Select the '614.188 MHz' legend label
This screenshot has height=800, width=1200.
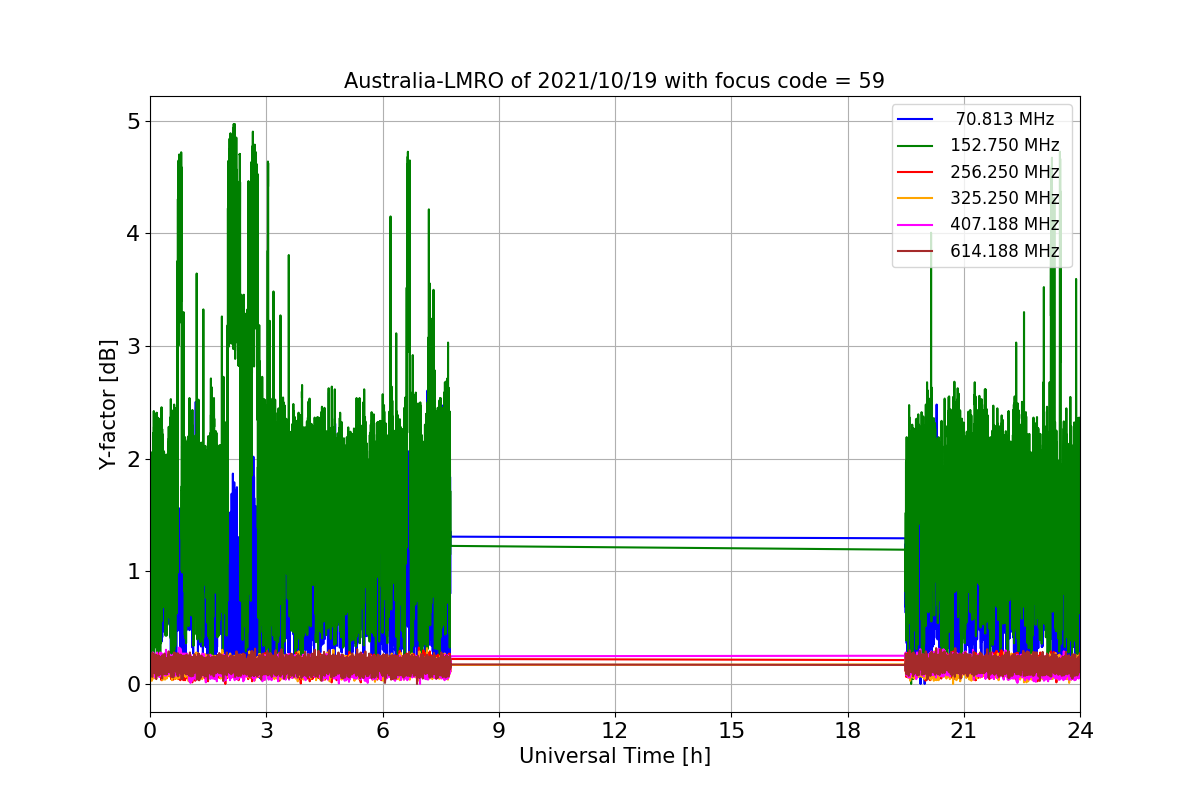tap(1005, 251)
